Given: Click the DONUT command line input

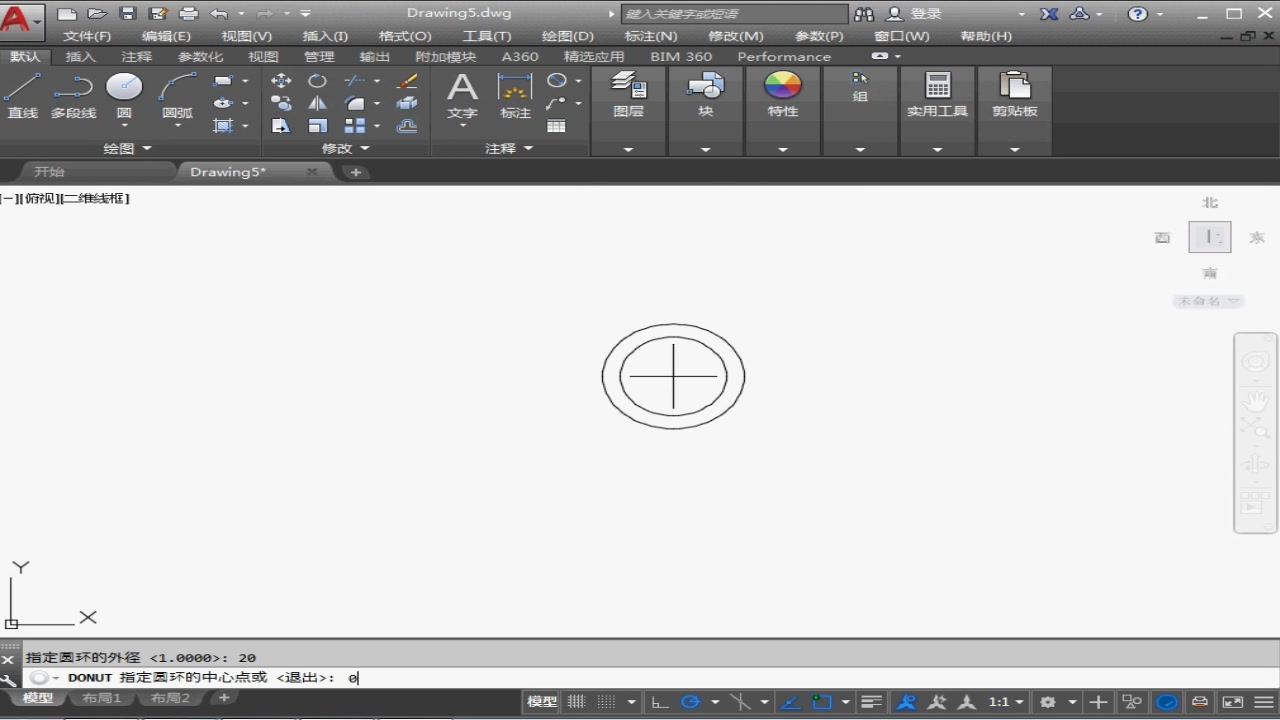Looking at the screenshot, I should (640, 678).
